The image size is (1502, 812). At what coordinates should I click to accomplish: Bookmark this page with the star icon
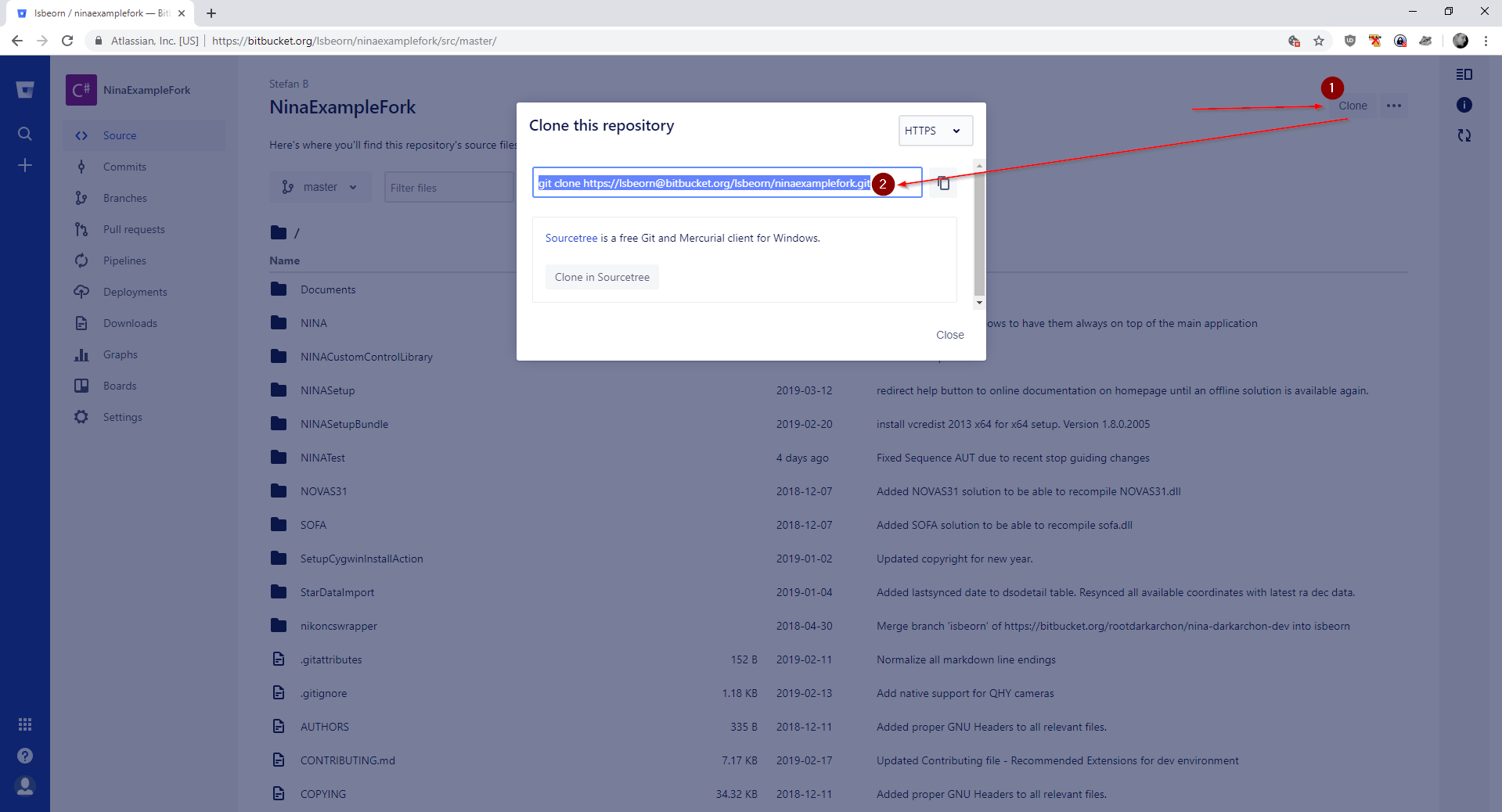[1319, 41]
